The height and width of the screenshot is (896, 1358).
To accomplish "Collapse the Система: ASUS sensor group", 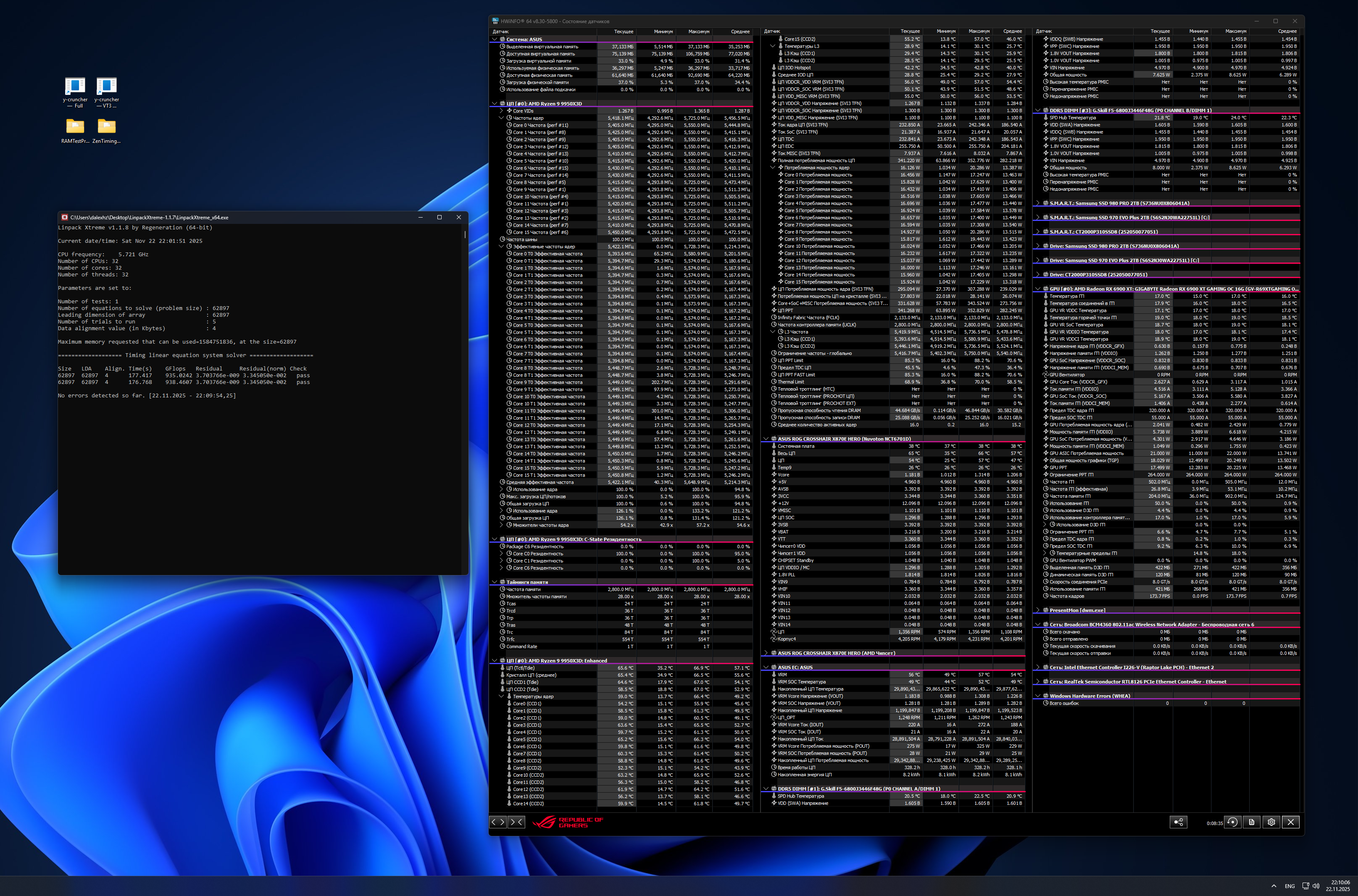I will point(495,39).
